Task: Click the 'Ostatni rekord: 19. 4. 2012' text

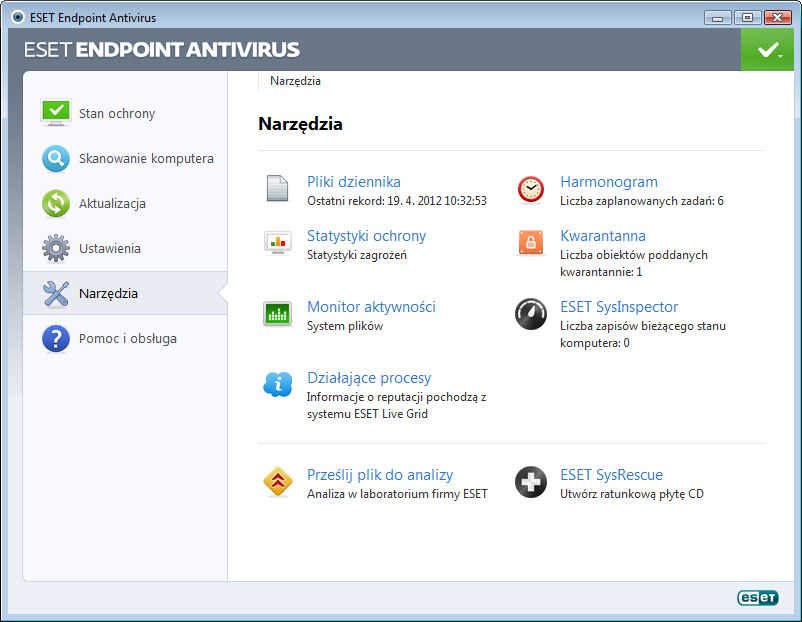Action: (x=396, y=201)
